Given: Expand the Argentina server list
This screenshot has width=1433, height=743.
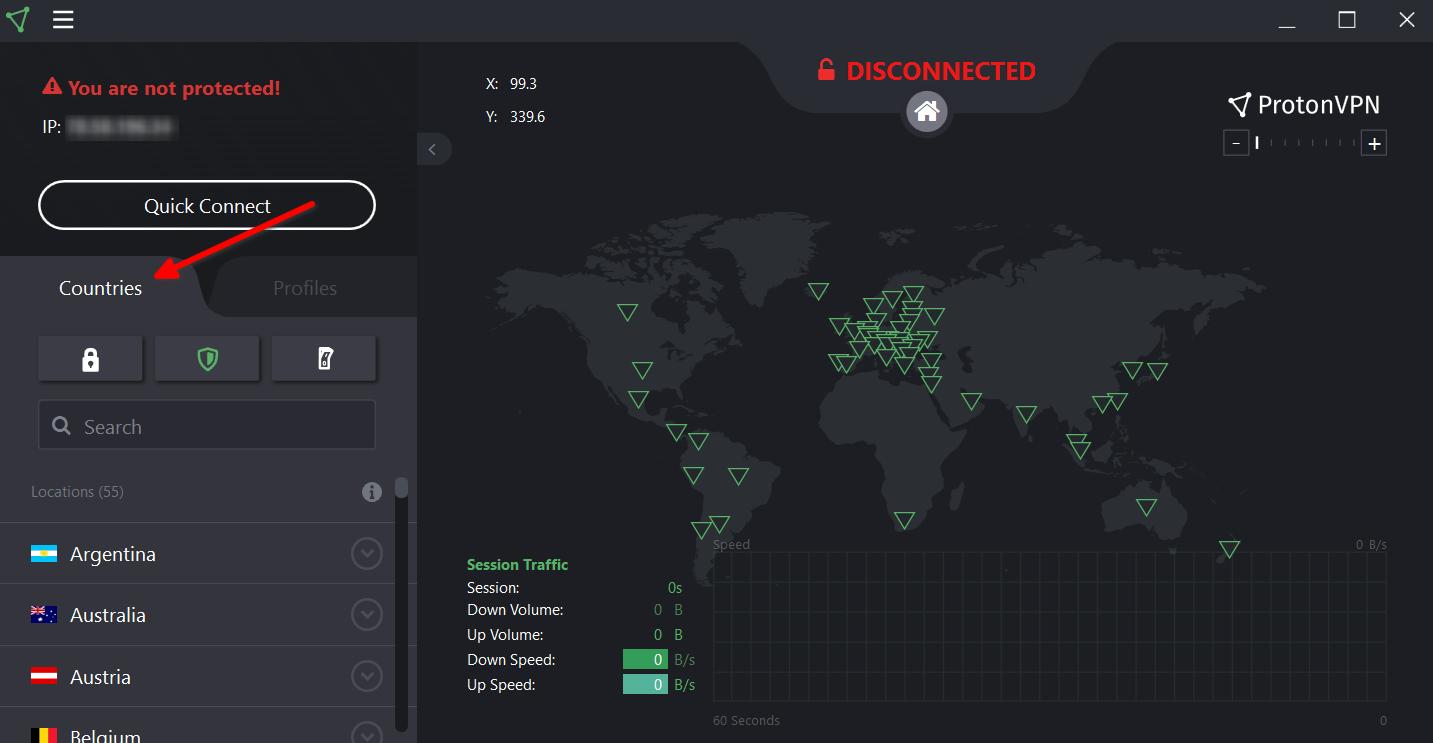Looking at the screenshot, I should (x=367, y=553).
